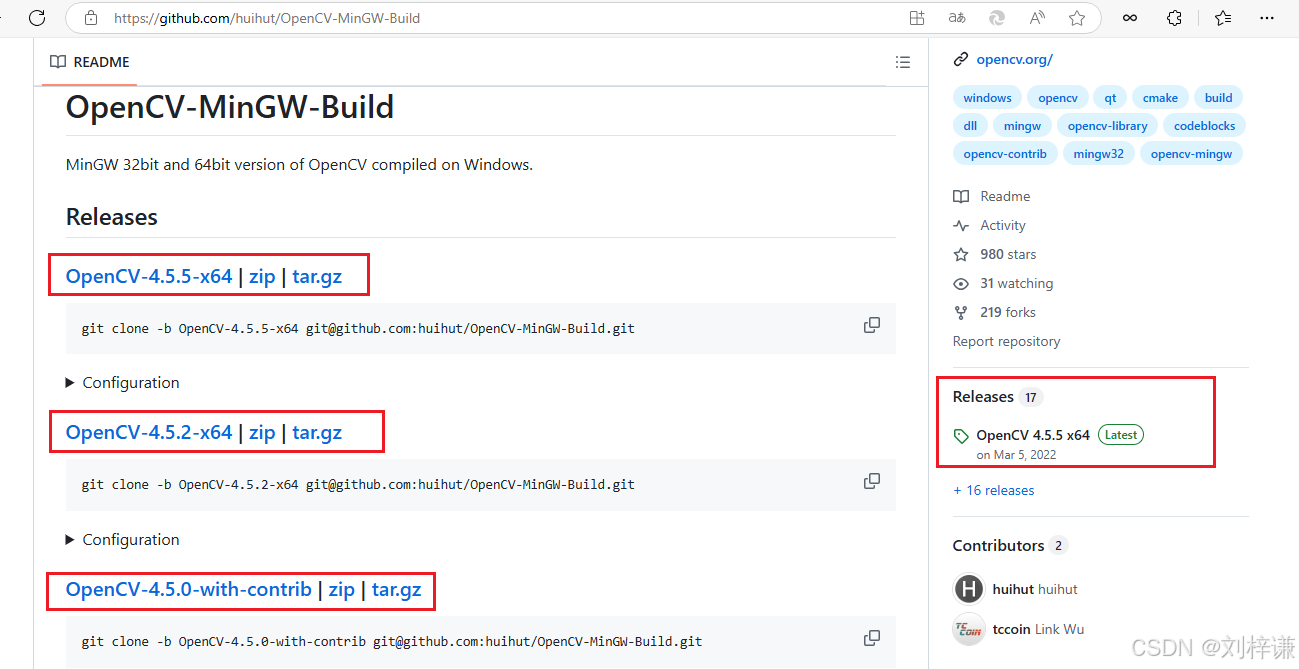Click the Latest release badge
Screen dimensions: 1299x669
1121,435
